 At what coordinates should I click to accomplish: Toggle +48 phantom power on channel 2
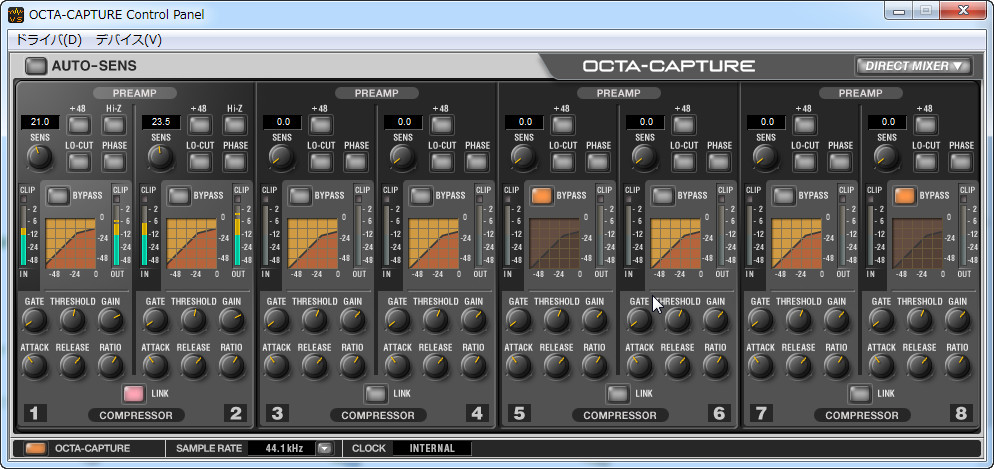click(x=201, y=123)
